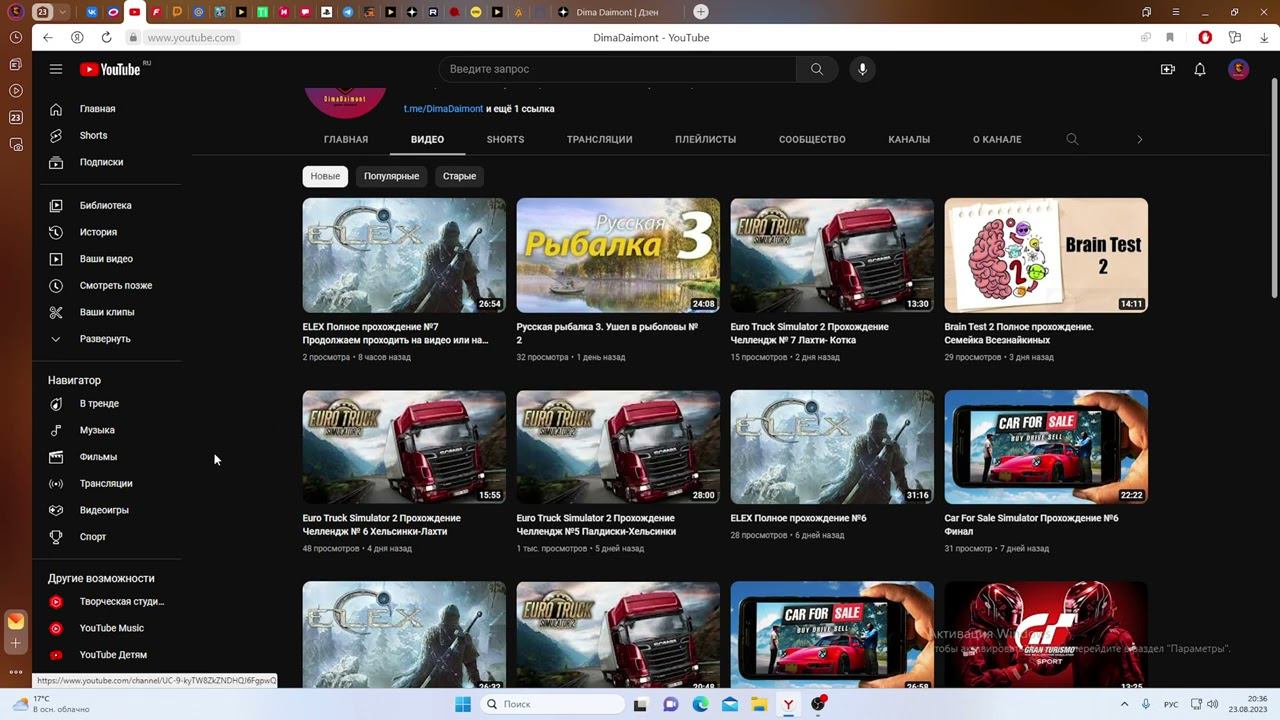Open the 13:30 Euro Truck Simulator thumbnail
The width and height of the screenshot is (1280, 720).
click(832, 255)
